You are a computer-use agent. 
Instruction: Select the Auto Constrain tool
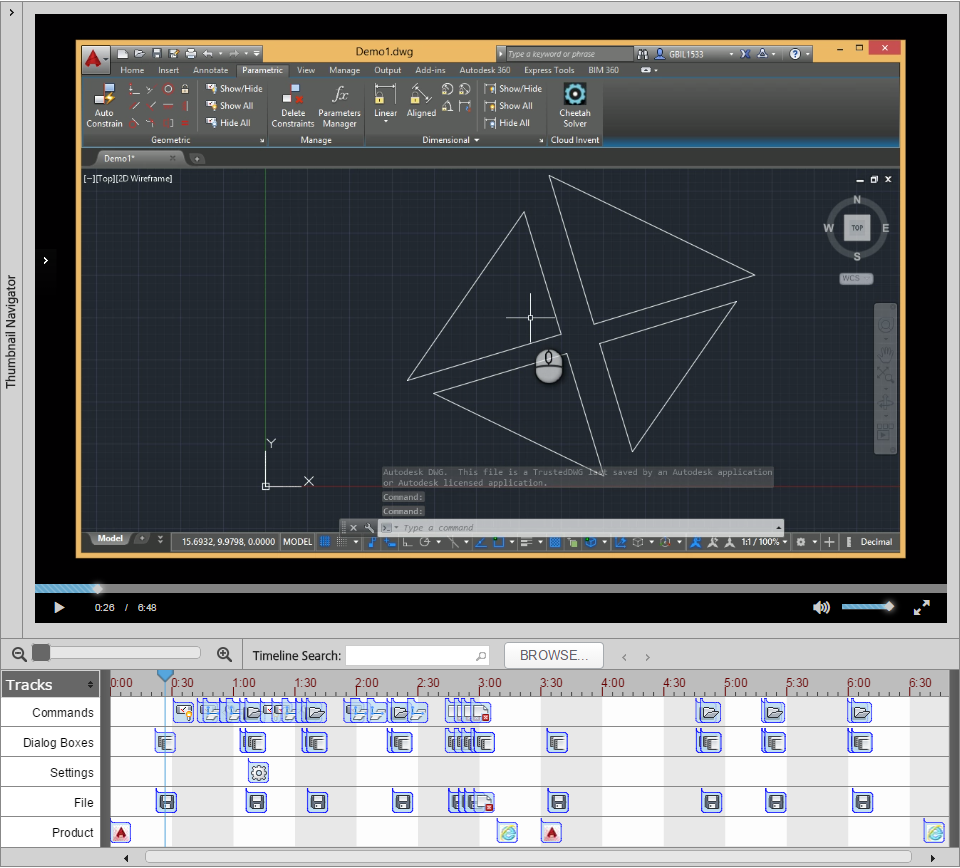104,105
